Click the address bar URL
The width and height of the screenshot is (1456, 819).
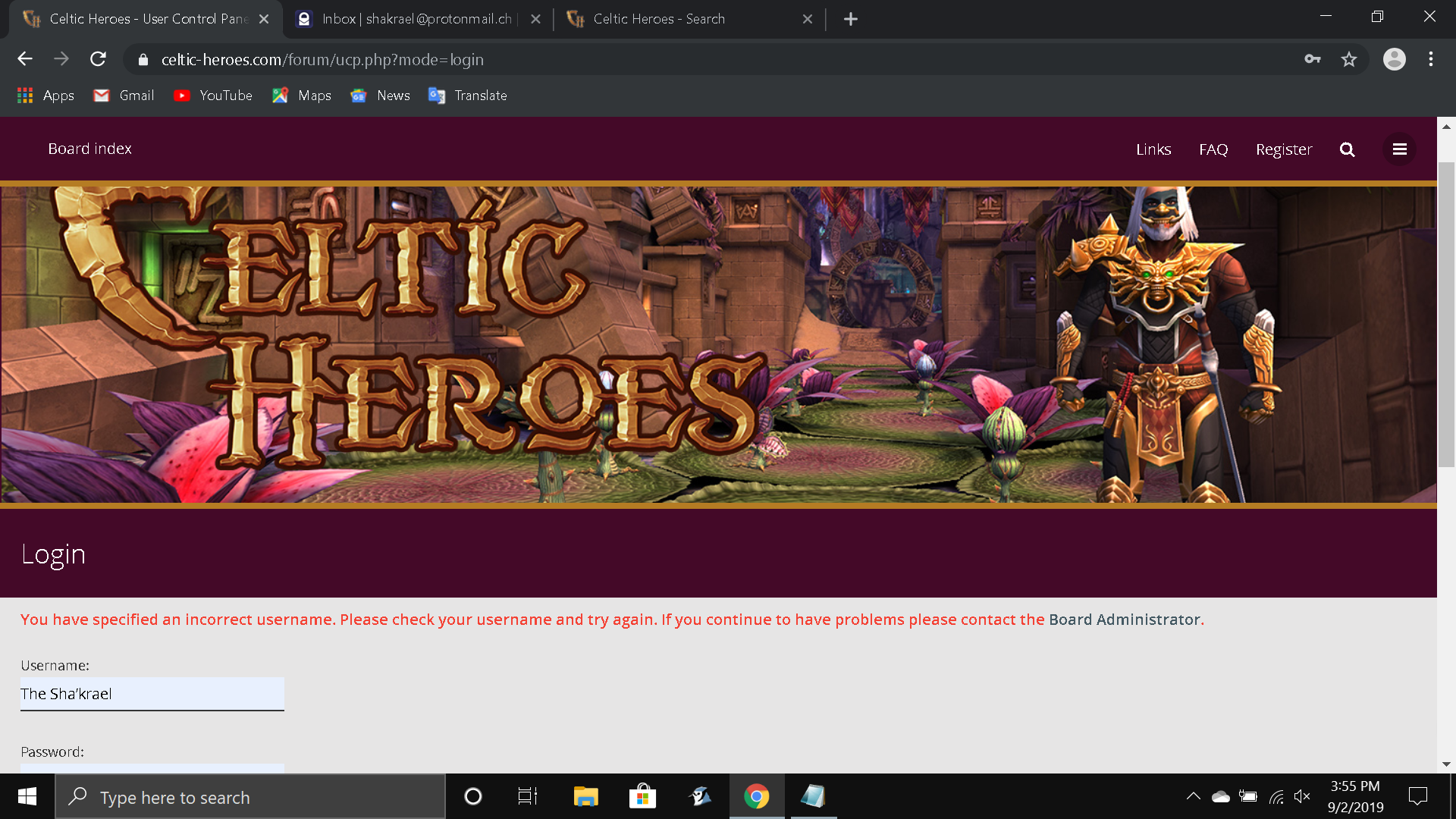click(322, 60)
